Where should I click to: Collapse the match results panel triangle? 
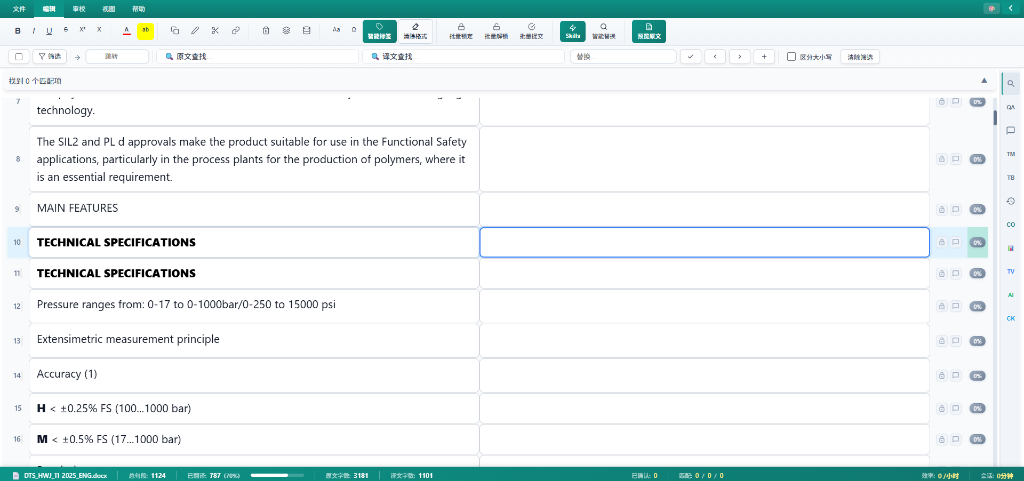click(984, 80)
